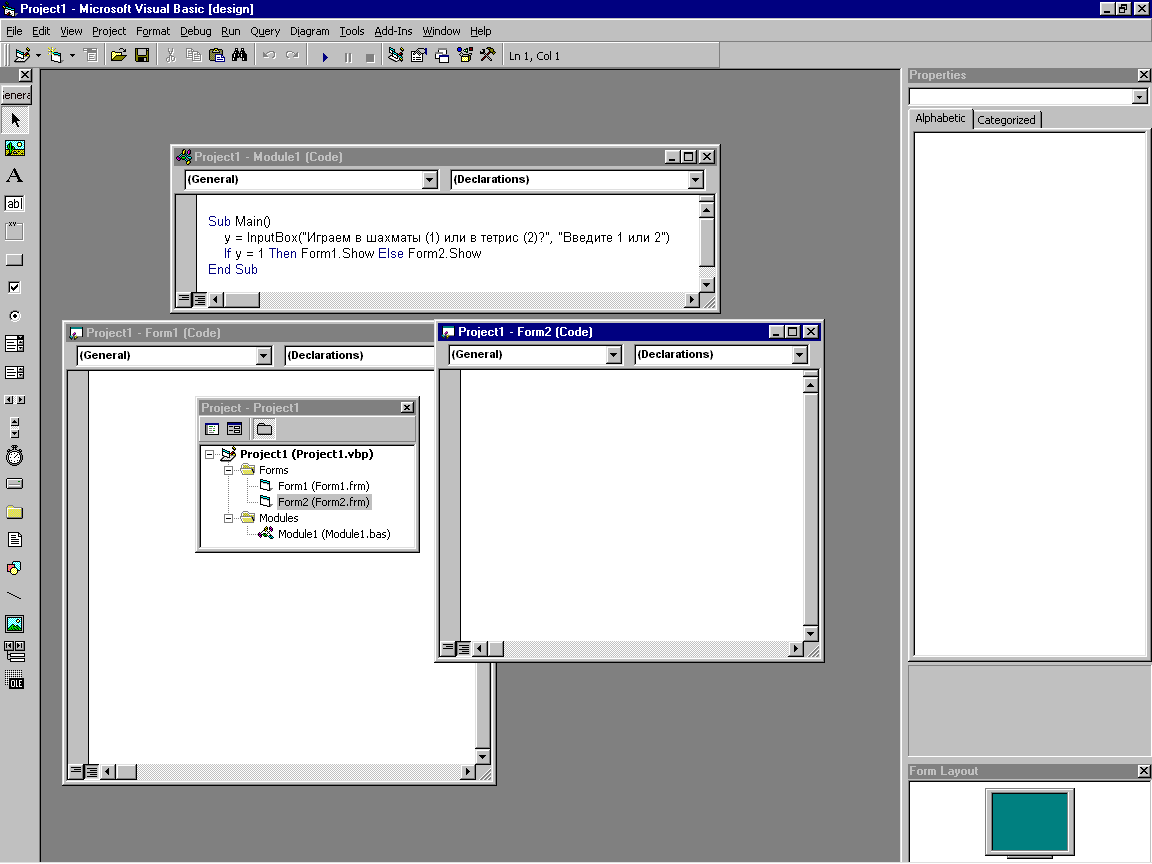1152x864 pixels.
Task: Open the Menu Editor toolbar icon
Action: tap(90, 55)
